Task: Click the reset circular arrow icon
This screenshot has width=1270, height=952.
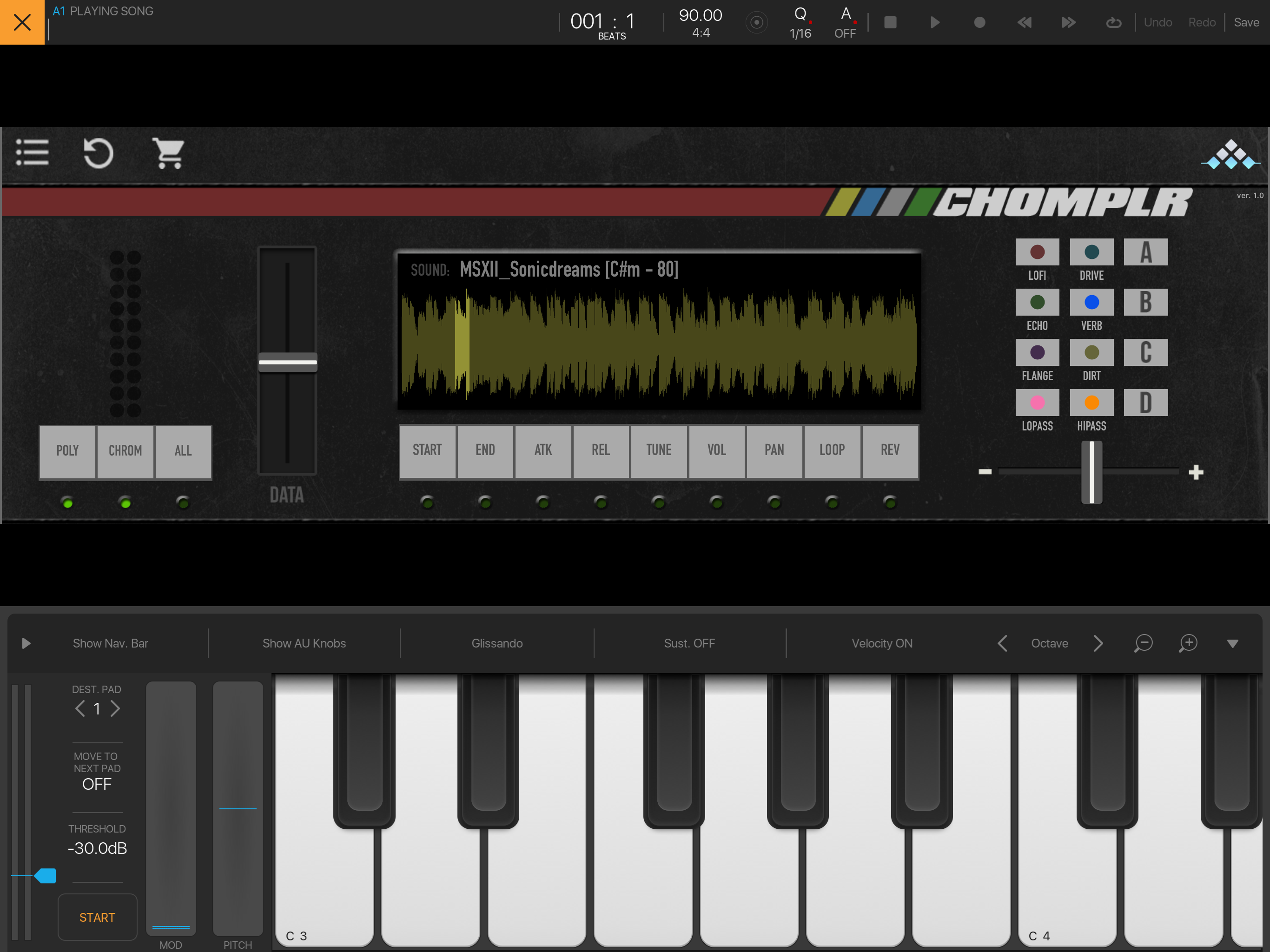Action: 98,153
